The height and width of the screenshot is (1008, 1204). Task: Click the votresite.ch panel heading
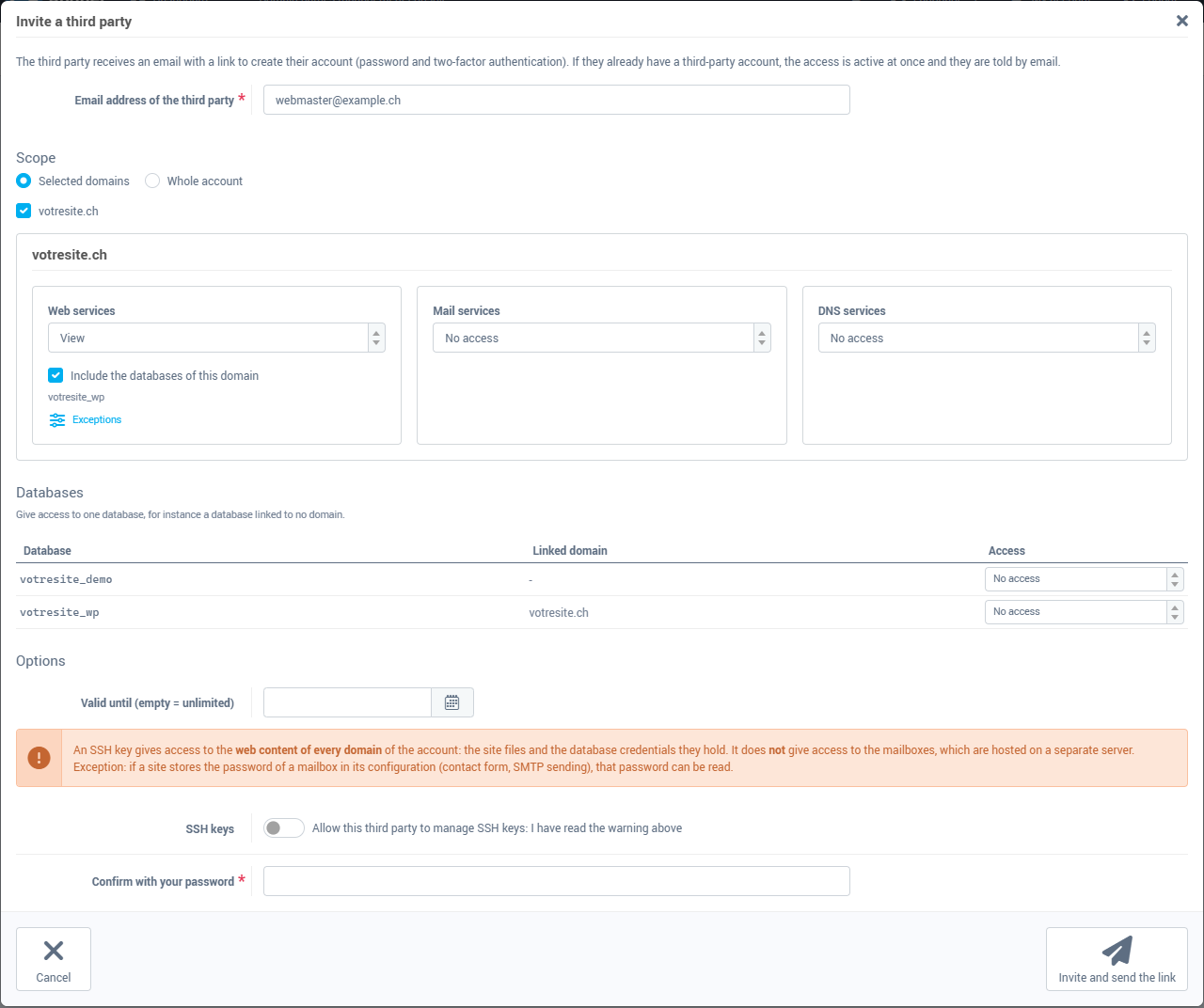70,255
